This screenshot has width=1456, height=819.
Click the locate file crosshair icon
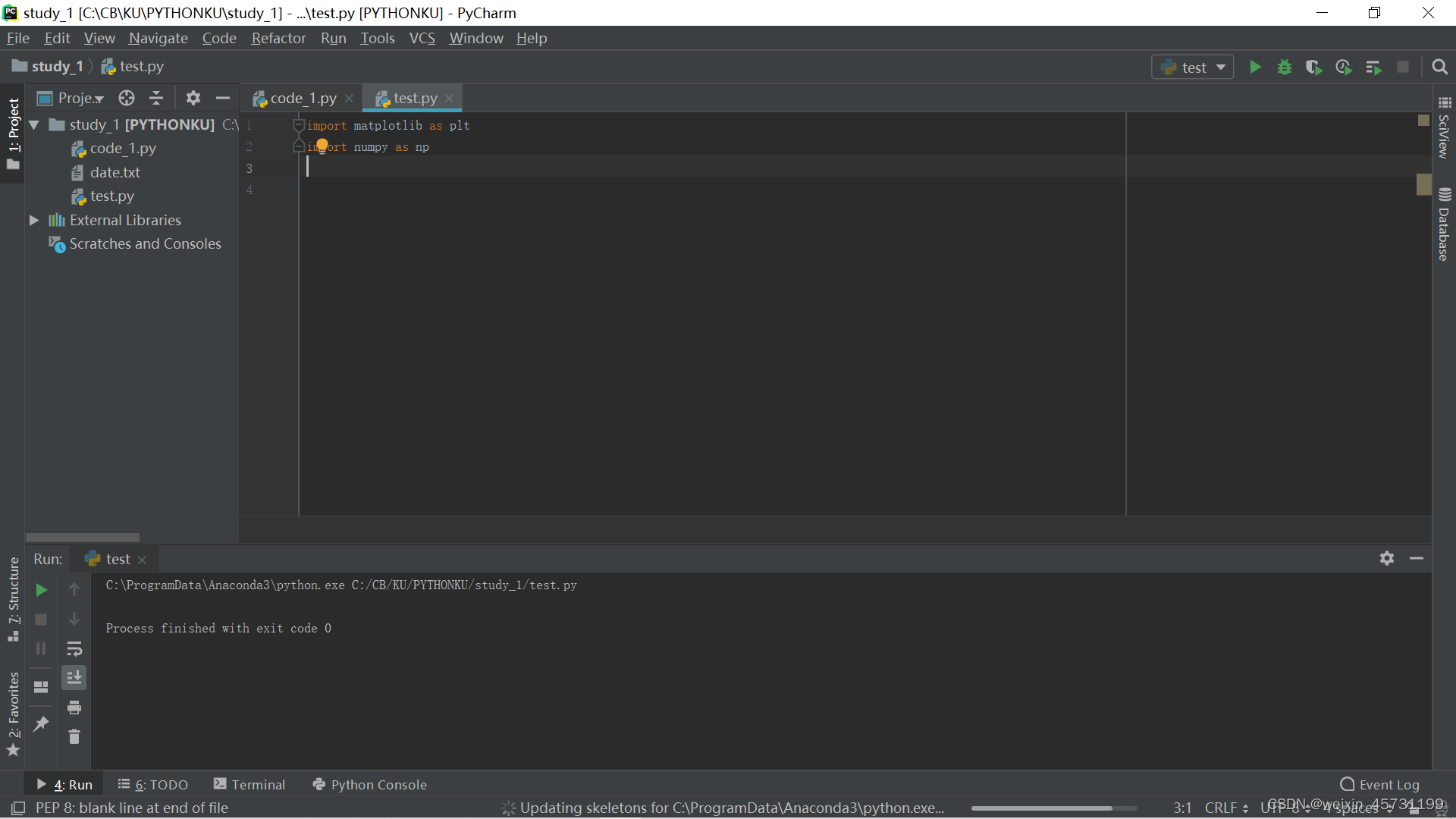[x=127, y=98]
